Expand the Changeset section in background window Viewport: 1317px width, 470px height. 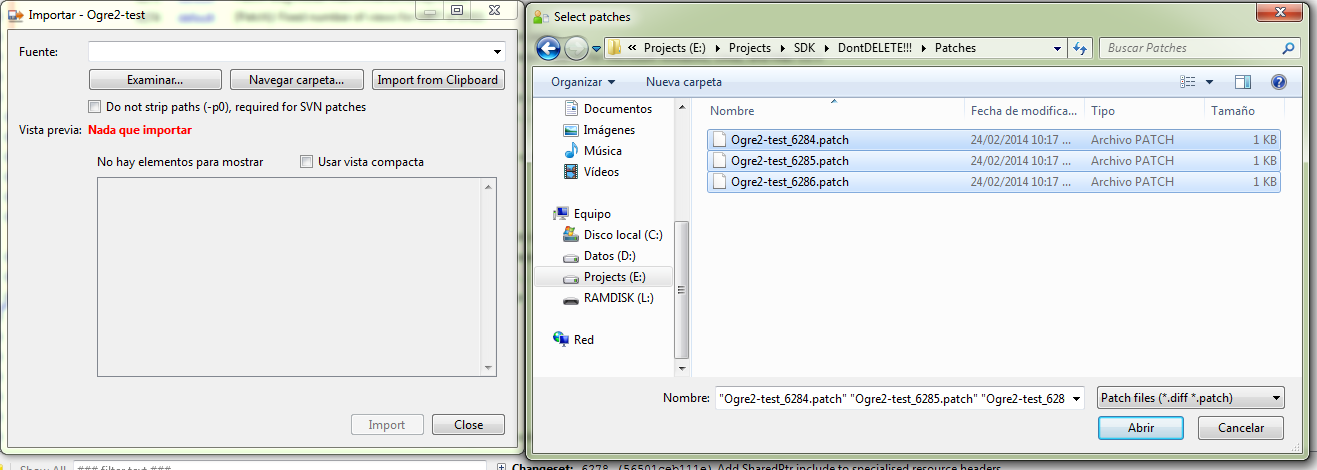point(502,466)
